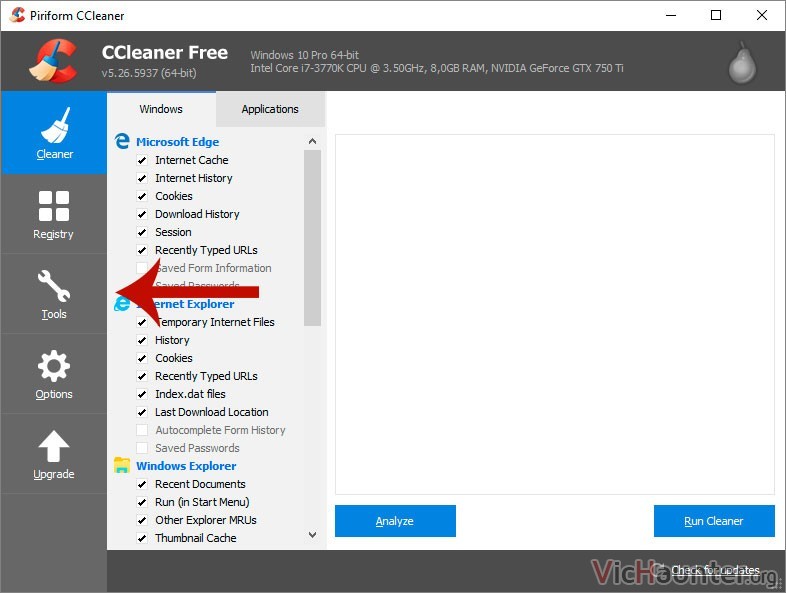
Task: Toggle Run (in Start Menu) checkbox
Action: click(142, 502)
